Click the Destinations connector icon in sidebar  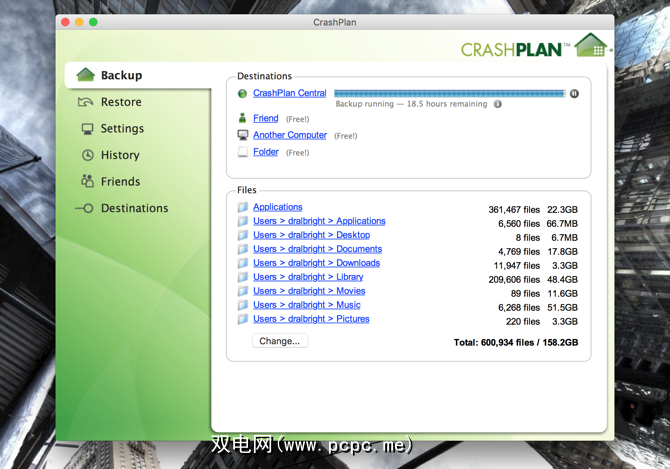(x=84, y=208)
